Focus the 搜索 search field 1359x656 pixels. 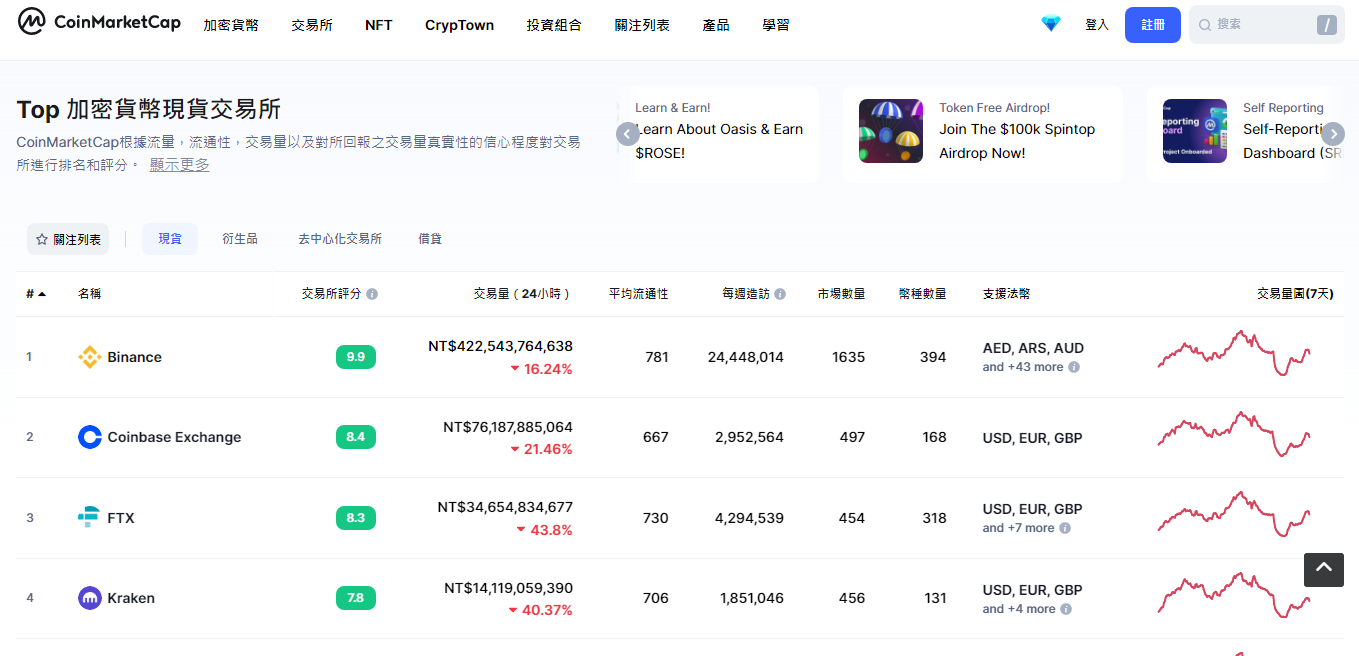(1267, 25)
